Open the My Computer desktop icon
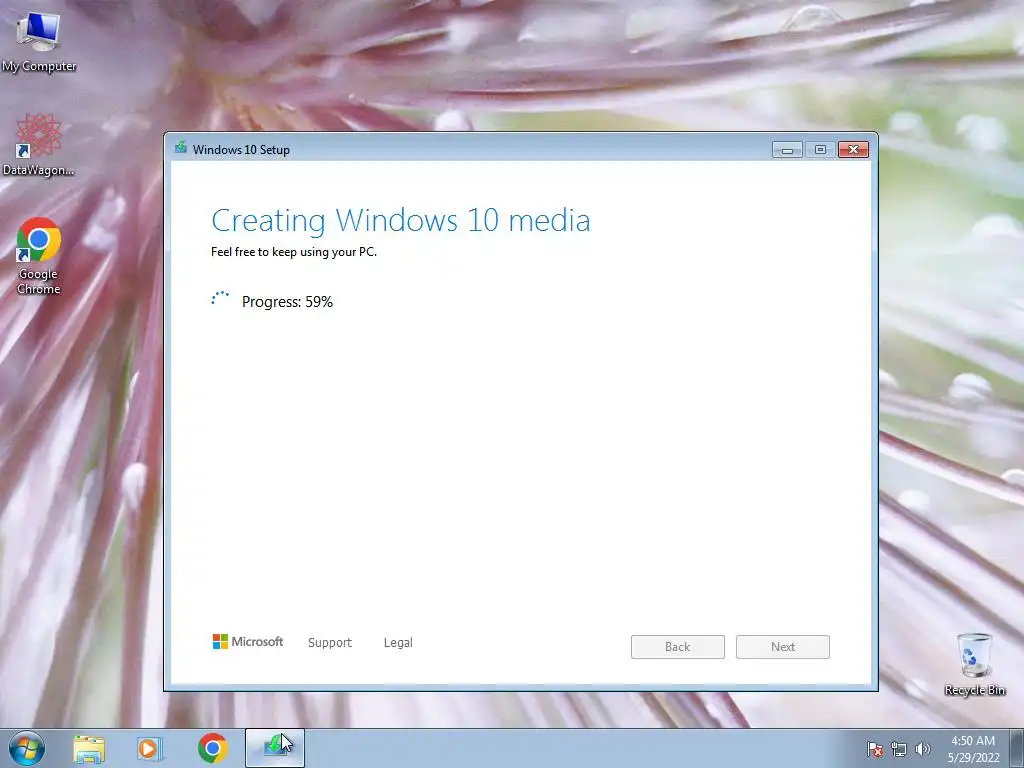 pos(39,41)
